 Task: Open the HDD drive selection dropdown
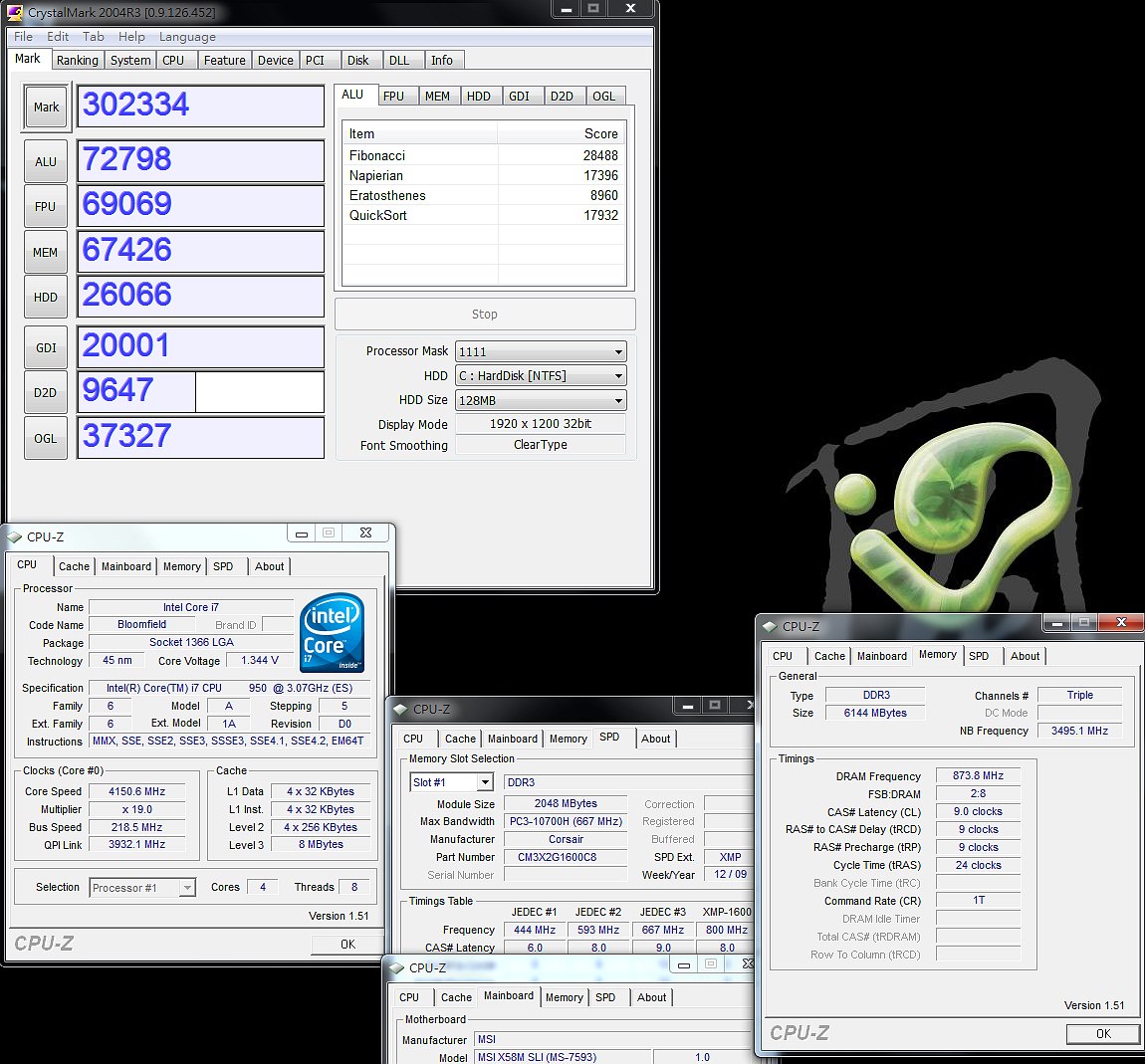click(x=541, y=376)
